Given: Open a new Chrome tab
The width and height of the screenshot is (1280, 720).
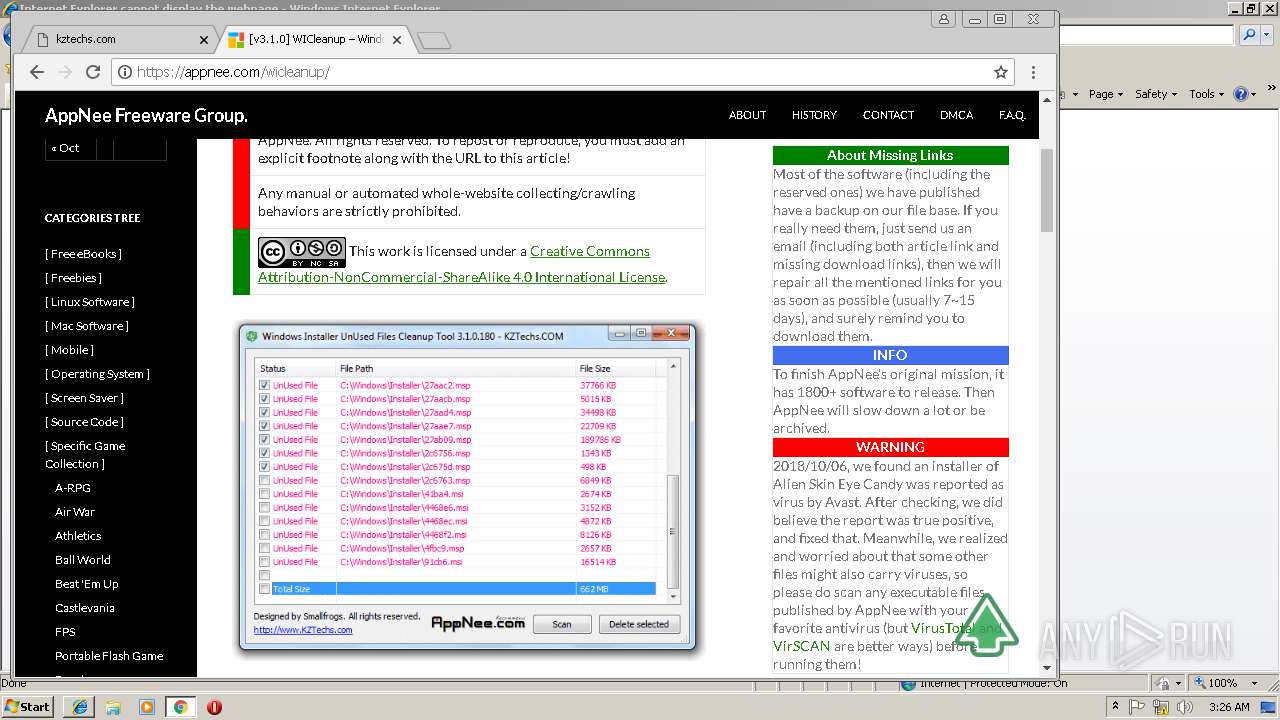Looking at the screenshot, I should coord(434,40).
